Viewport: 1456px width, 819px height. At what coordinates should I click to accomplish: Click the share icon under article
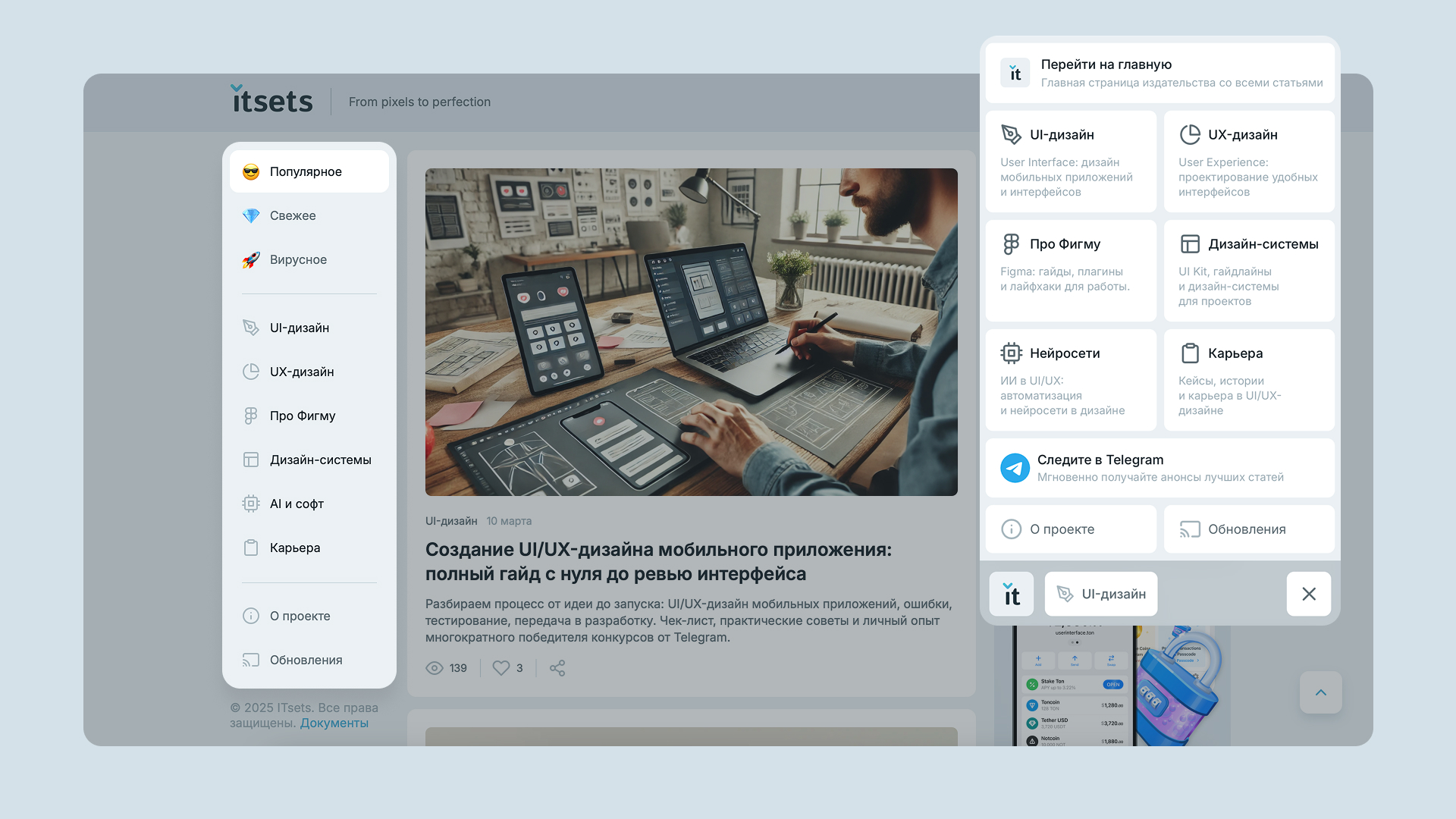pyautogui.click(x=557, y=668)
